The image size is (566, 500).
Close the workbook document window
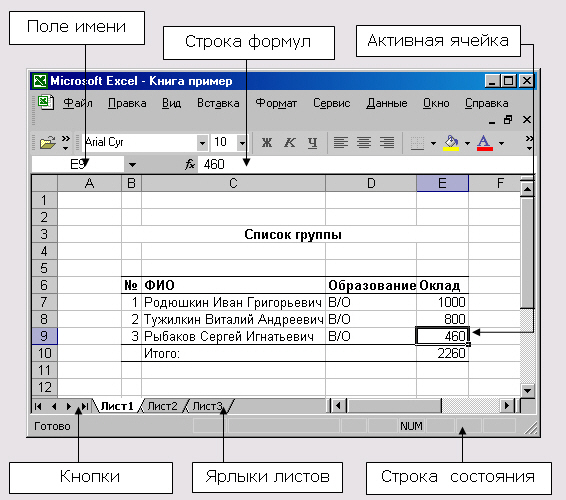tap(527, 120)
